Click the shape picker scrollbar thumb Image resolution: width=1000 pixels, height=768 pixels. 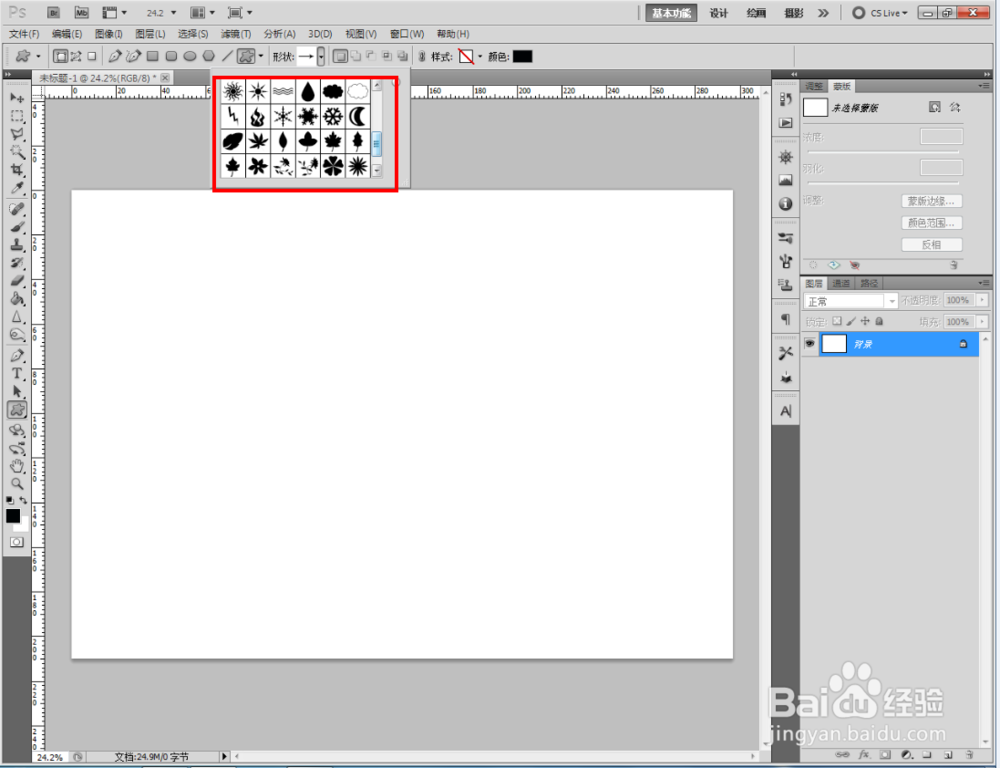tap(376, 144)
